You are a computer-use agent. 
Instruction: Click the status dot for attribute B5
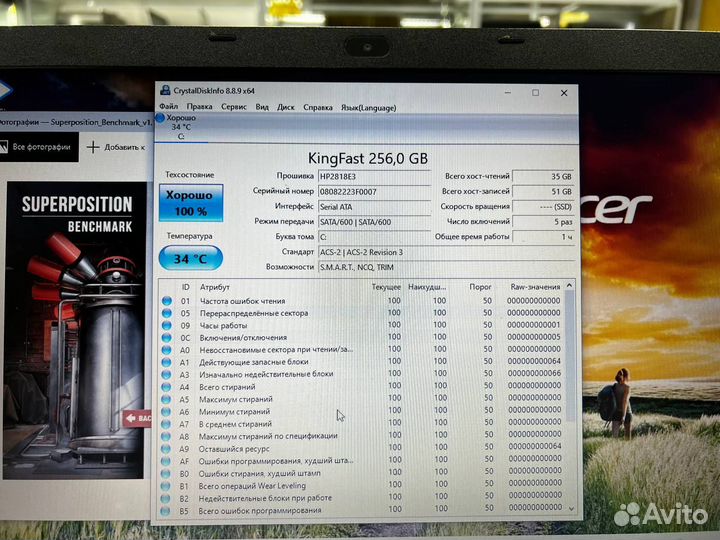[167, 511]
